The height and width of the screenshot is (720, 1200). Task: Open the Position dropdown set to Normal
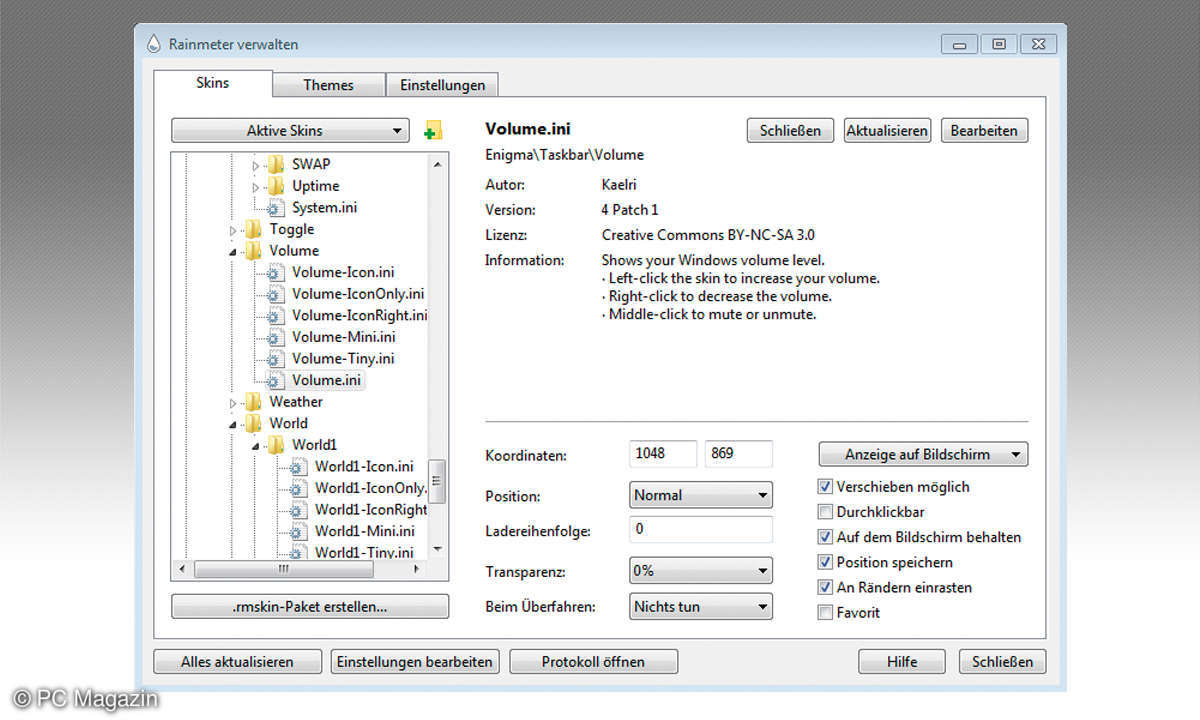(x=701, y=495)
